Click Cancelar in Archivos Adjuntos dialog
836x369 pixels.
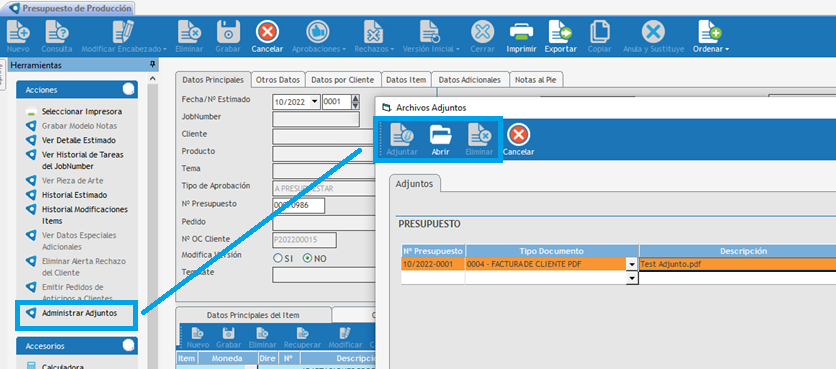pos(518,135)
